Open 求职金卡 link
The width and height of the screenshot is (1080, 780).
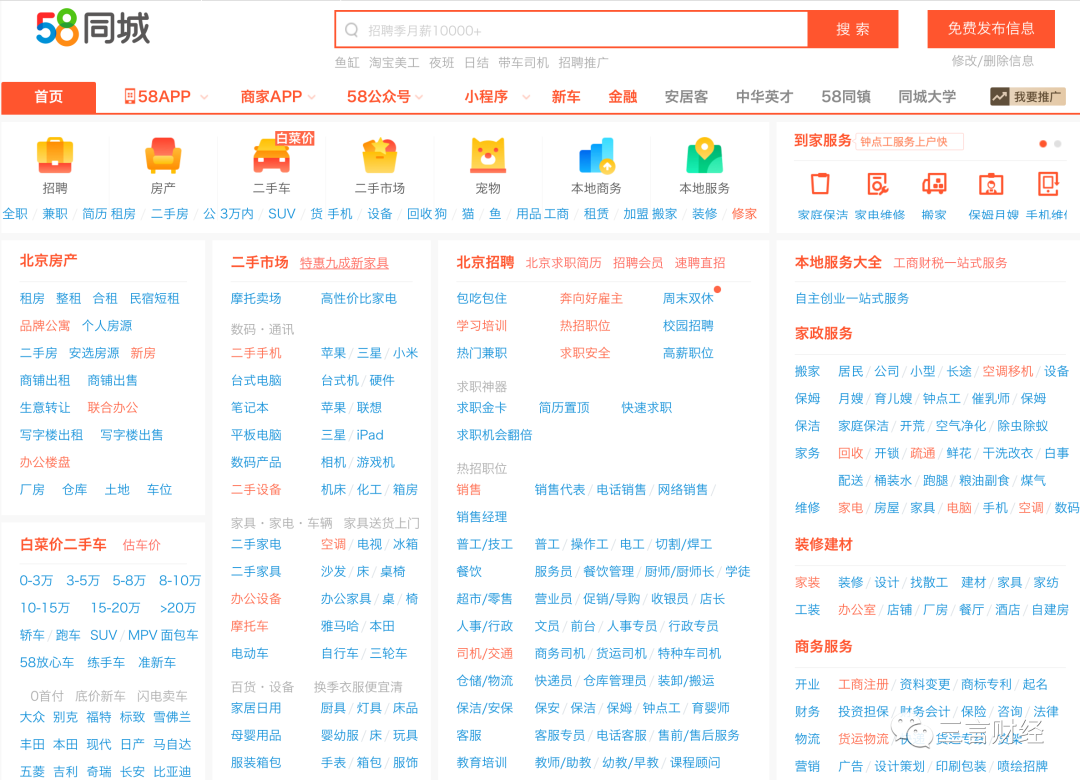tap(481, 407)
